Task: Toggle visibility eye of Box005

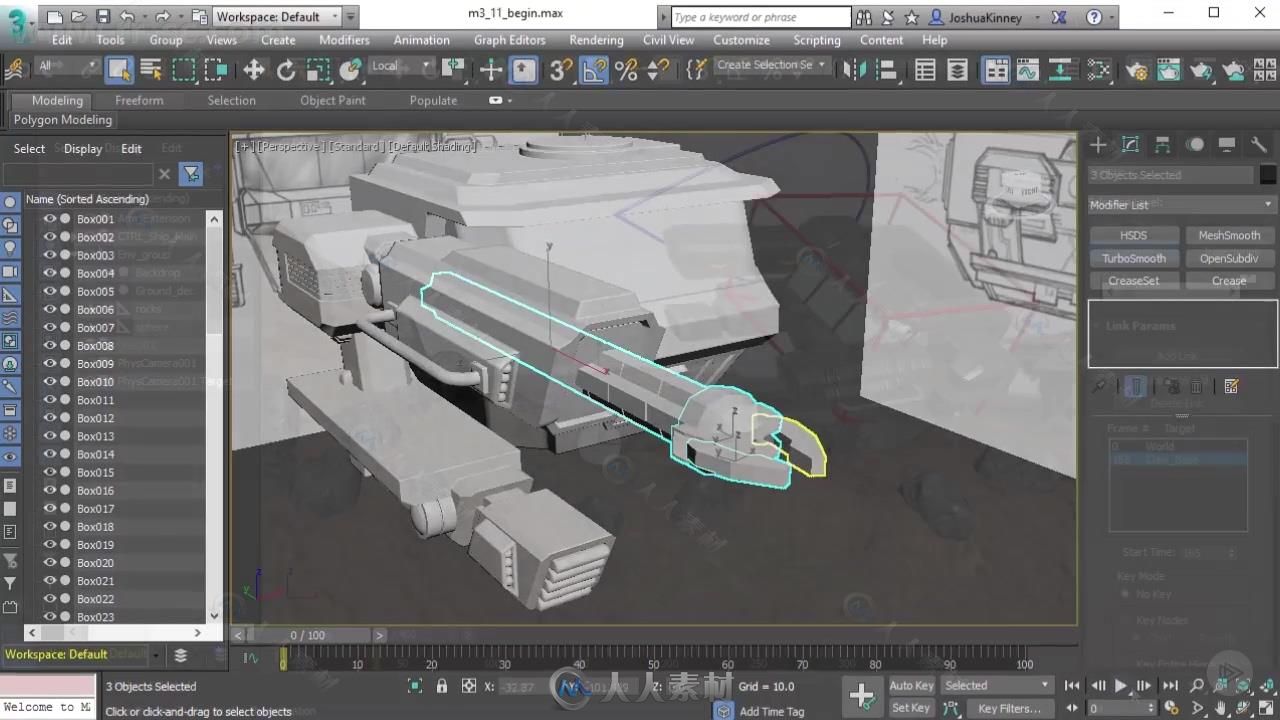Action: click(49, 291)
